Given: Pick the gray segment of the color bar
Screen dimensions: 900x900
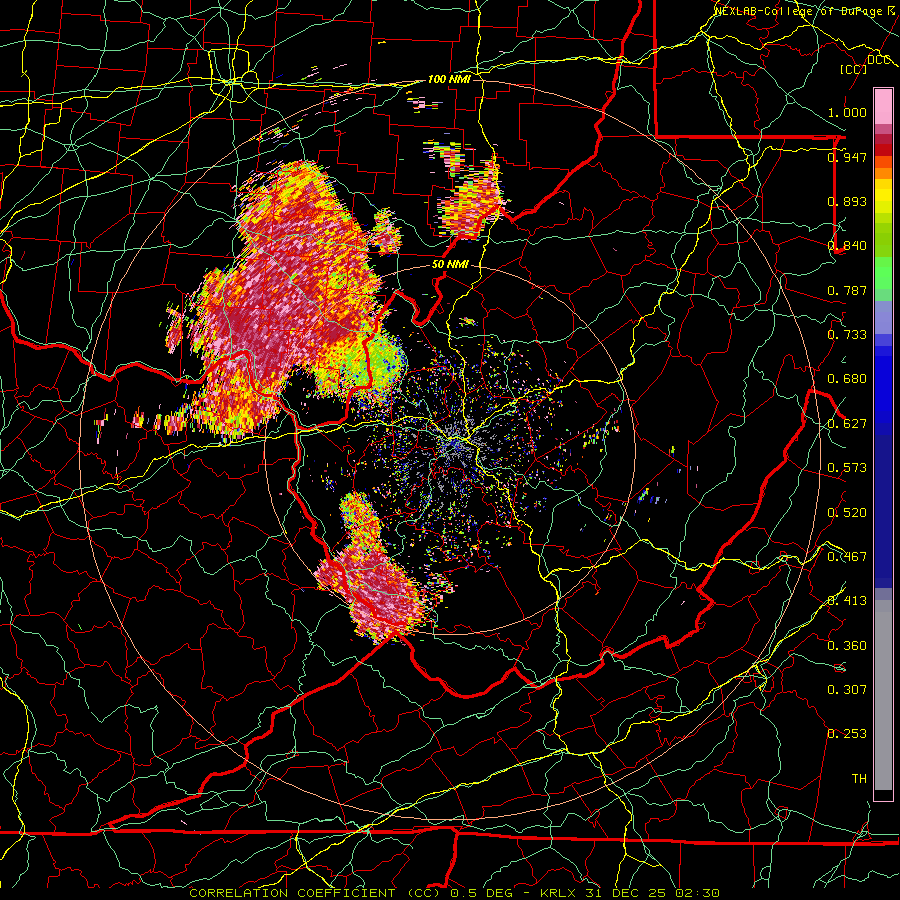Looking at the screenshot, I should pos(883,695).
